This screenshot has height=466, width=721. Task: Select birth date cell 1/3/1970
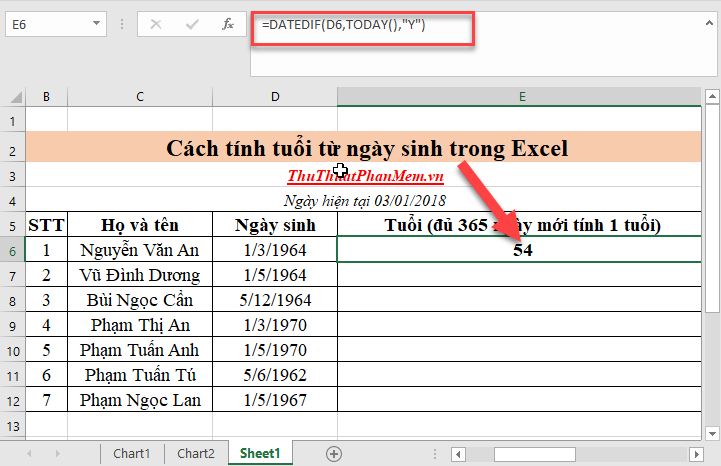click(275, 325)
